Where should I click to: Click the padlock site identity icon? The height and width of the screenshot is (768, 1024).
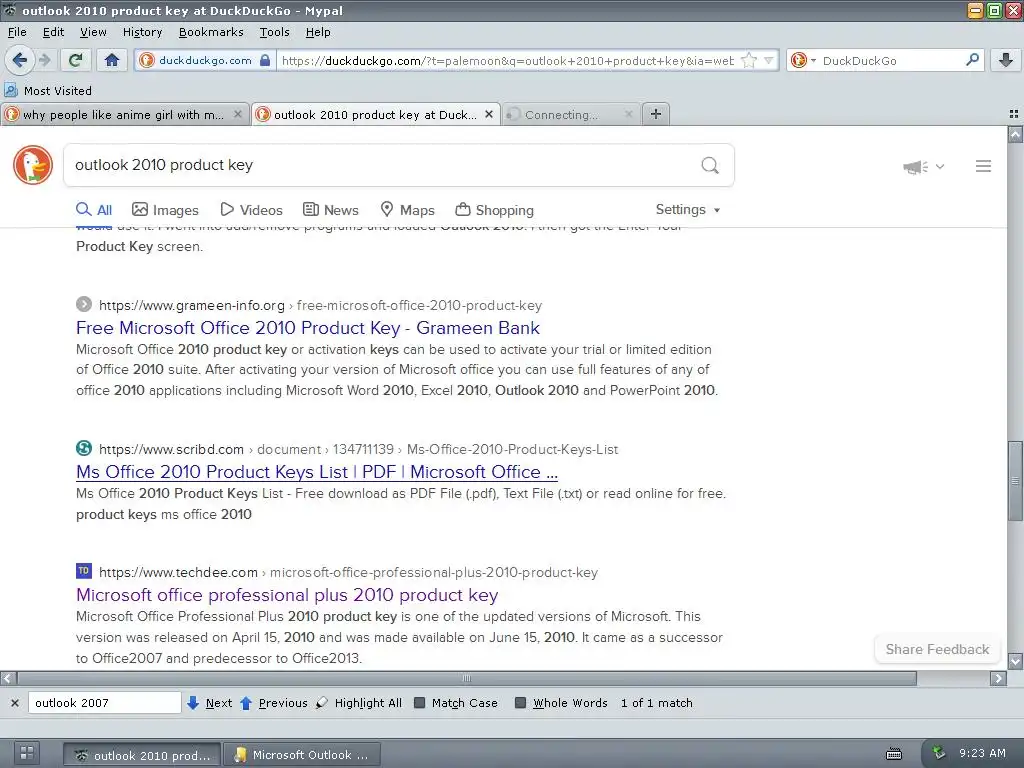point(264,60)
